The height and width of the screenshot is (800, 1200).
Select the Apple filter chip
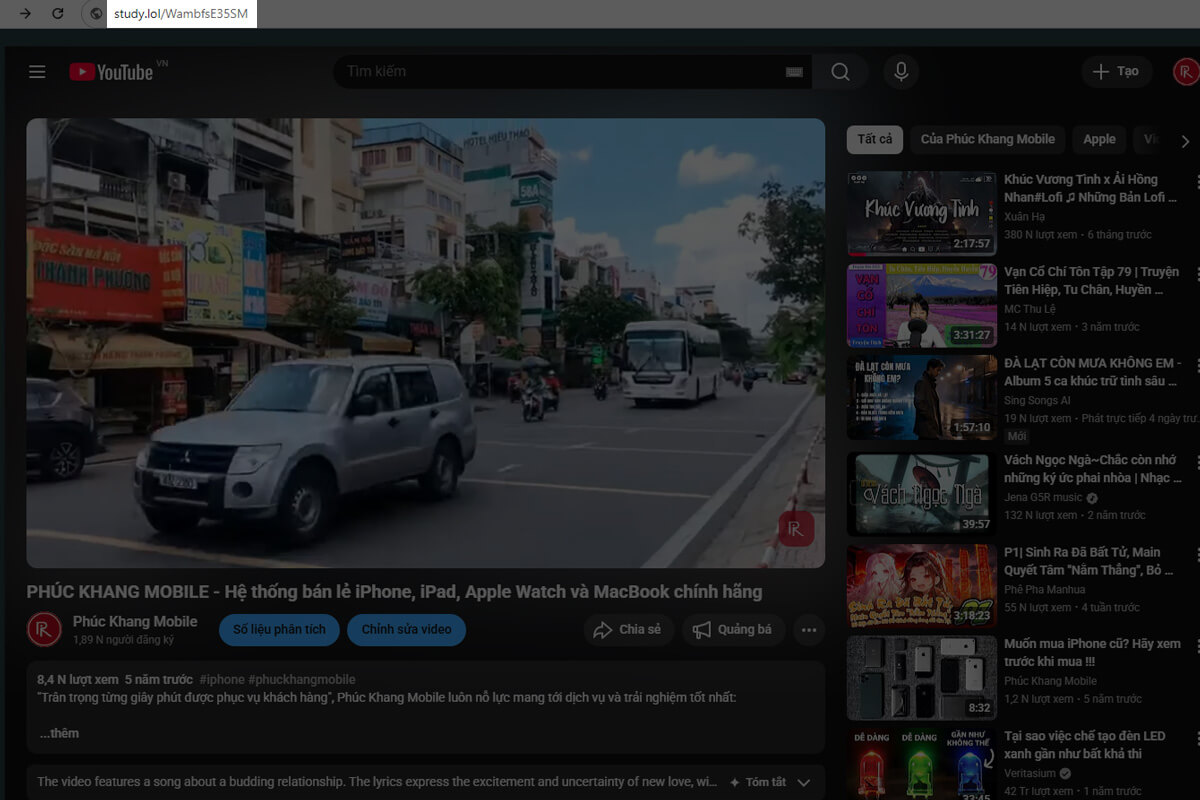1098,139
